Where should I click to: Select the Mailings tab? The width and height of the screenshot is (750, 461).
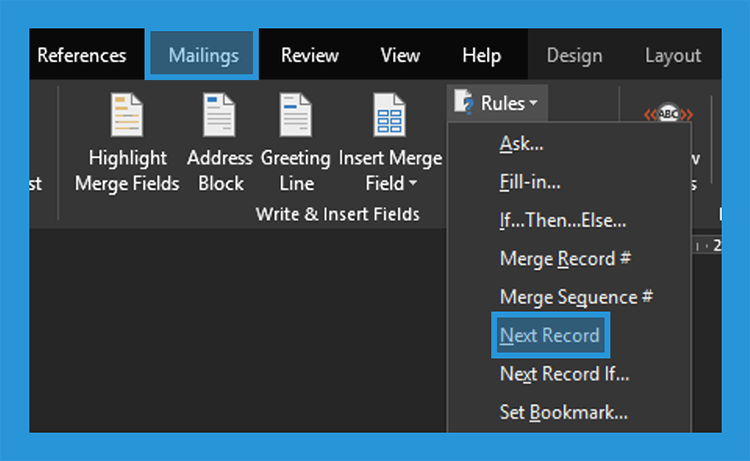coord(203,55)
